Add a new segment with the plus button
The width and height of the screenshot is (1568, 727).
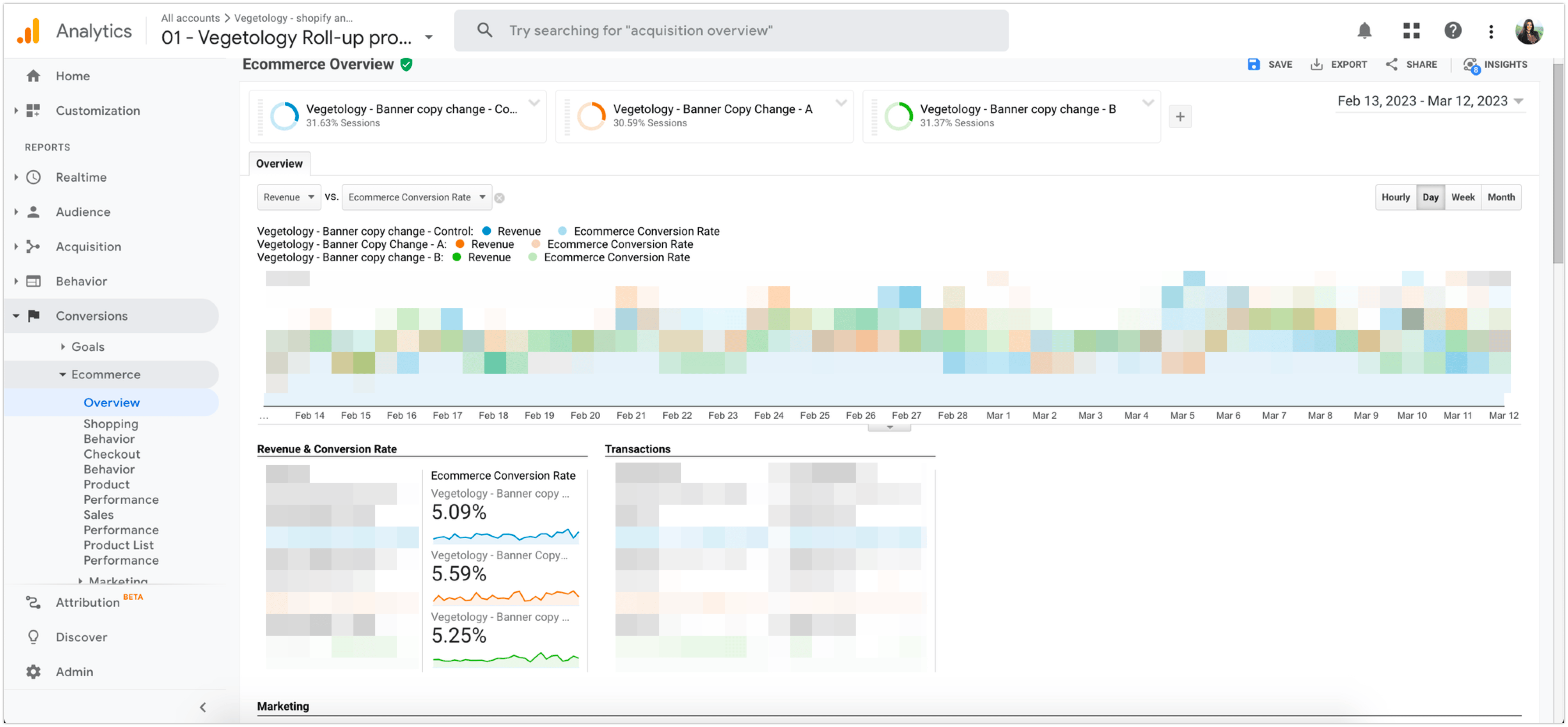tap(1180, 116)
